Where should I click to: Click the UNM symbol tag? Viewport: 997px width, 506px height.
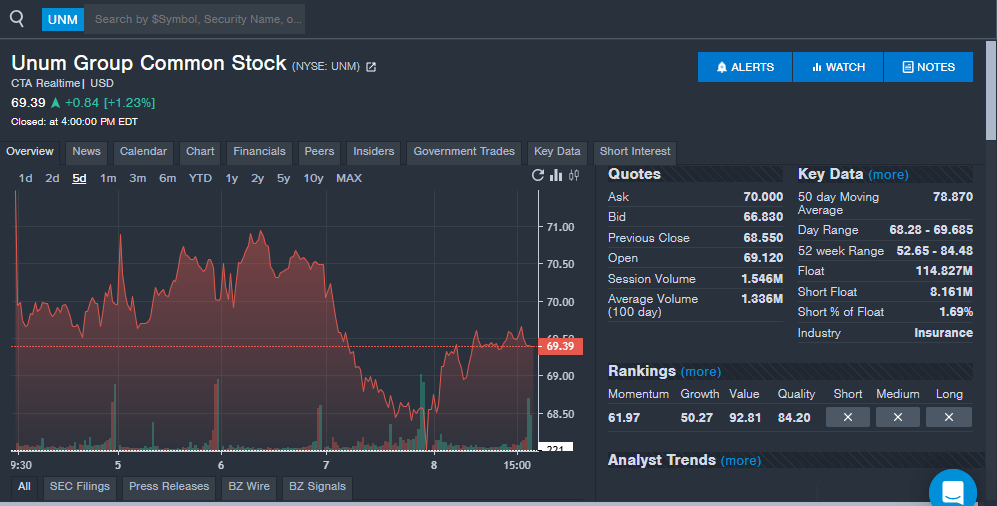point(62,20)
